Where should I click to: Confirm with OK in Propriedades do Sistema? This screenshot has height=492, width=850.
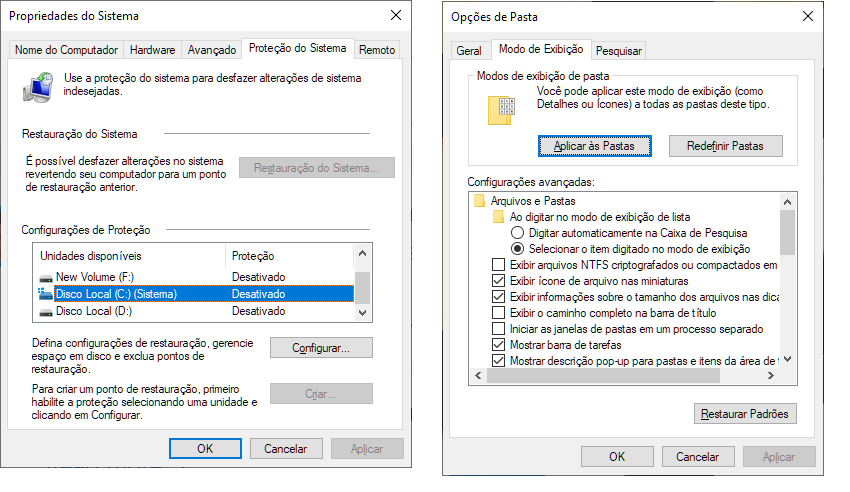coord(205,449)
